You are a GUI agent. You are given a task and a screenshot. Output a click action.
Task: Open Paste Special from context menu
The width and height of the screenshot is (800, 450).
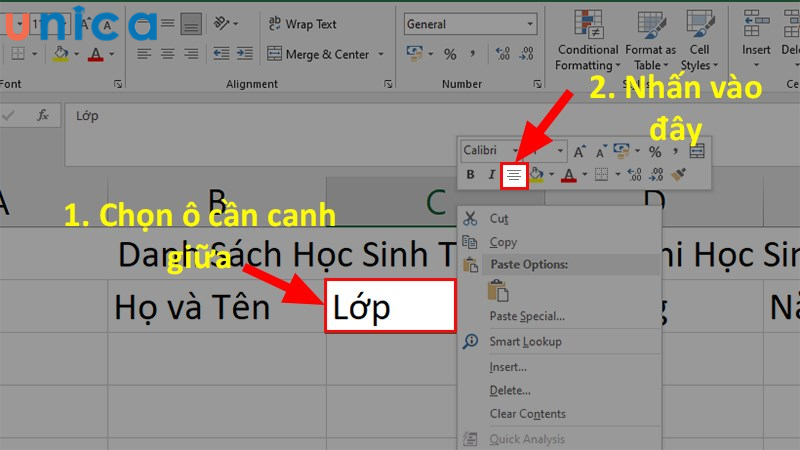coord(560,316)
